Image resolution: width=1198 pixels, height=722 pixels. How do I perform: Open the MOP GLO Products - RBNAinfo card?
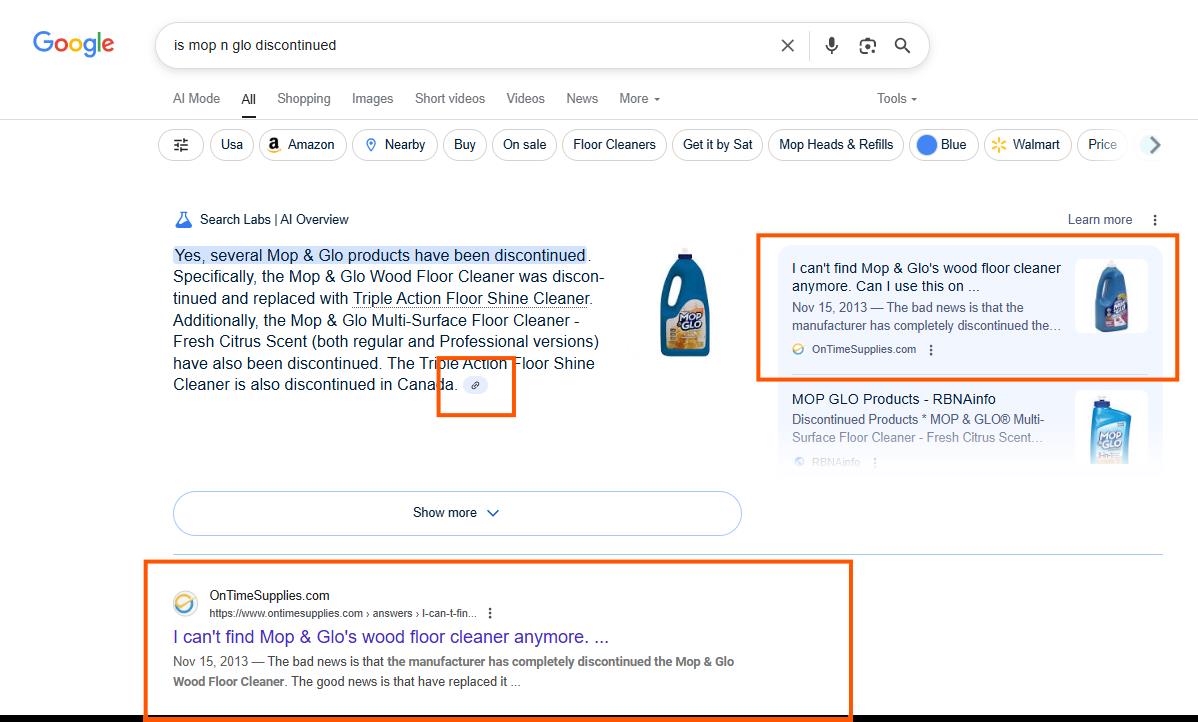[x=894, y=399]
